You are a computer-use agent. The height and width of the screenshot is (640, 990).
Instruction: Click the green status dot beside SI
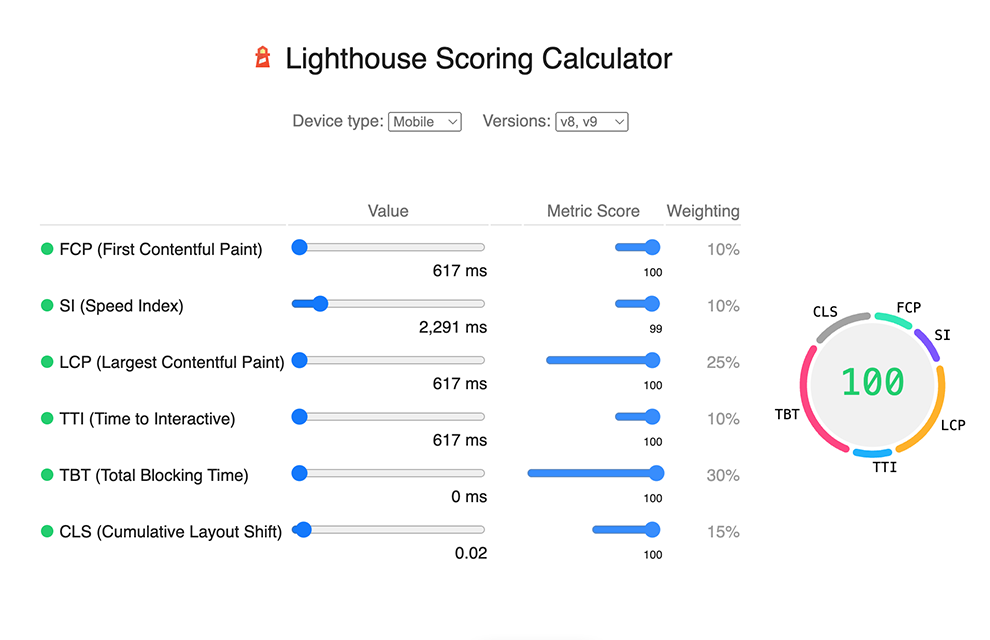47,305
